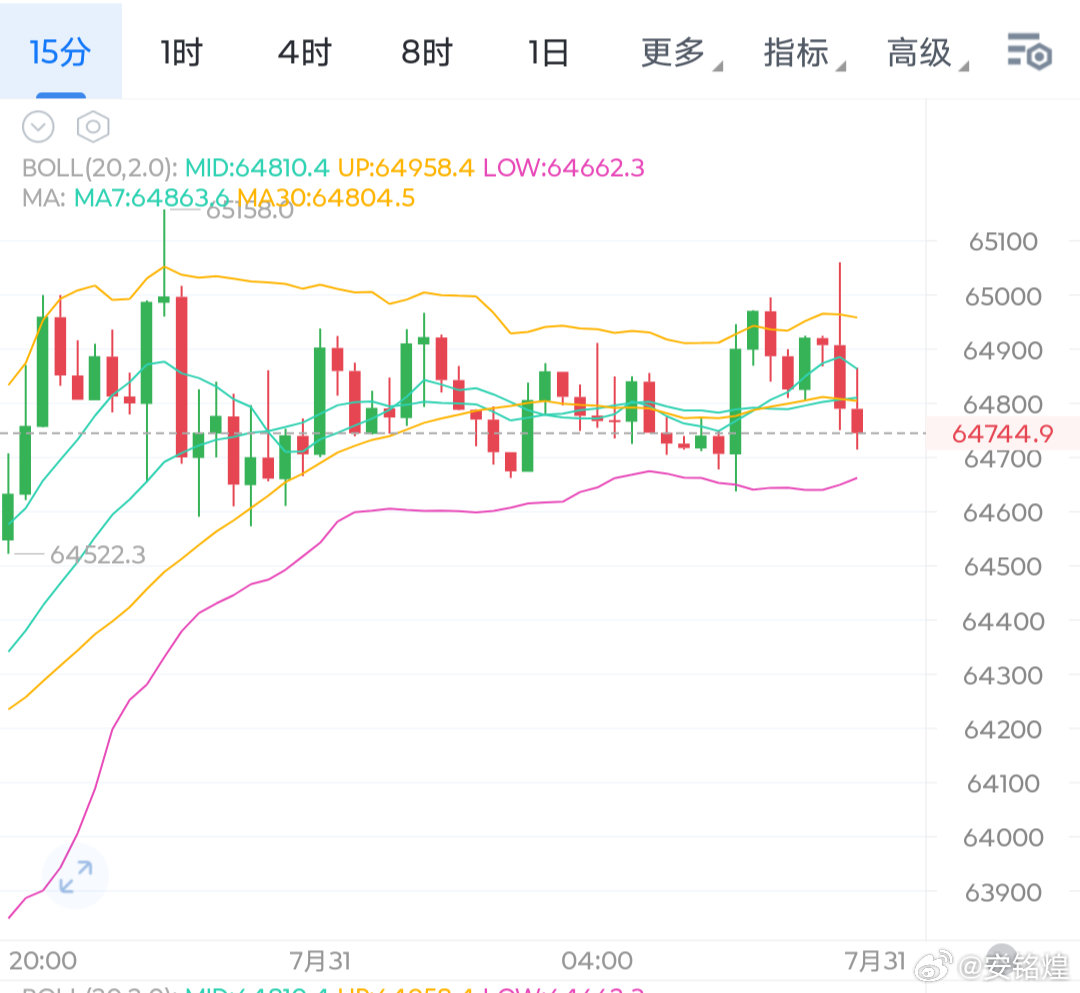The height and width of the screenshot is (993, 1080).
Task: Click the 64500 price axis label
Action: [1002, 567]
